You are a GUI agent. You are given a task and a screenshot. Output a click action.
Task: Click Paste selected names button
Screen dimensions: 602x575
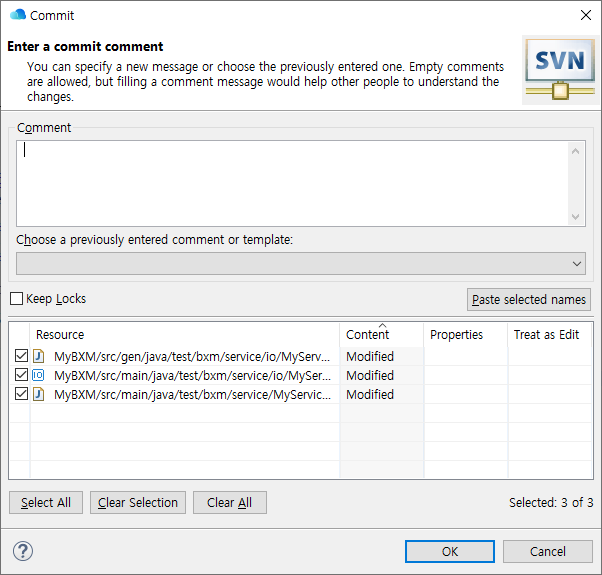(529, 299)
